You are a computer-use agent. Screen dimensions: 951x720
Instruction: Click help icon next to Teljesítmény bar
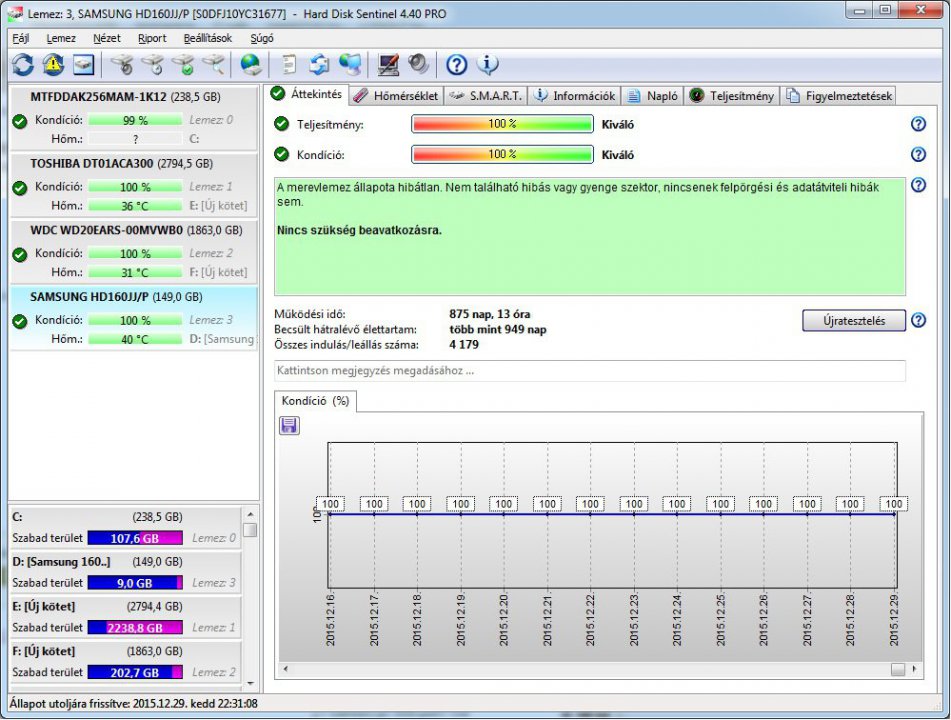click(x=918, y=124)
